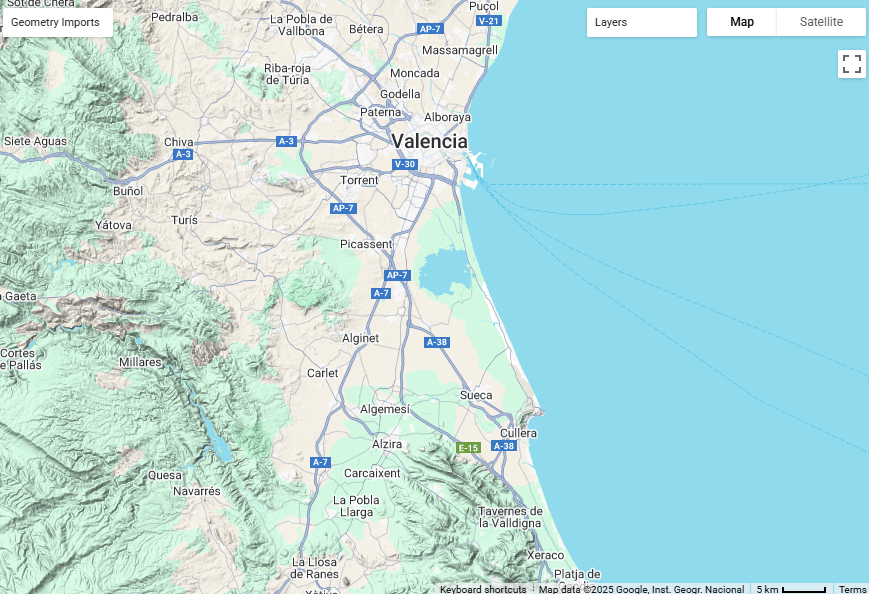Click the AP-7 shield near Bétera

430,29
